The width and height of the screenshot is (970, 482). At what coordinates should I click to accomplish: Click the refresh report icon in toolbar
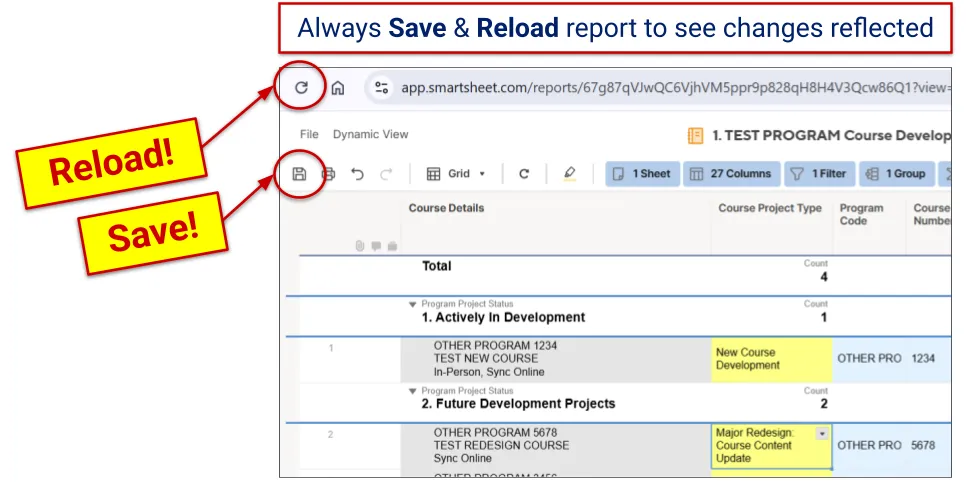[x=524, y=174]
